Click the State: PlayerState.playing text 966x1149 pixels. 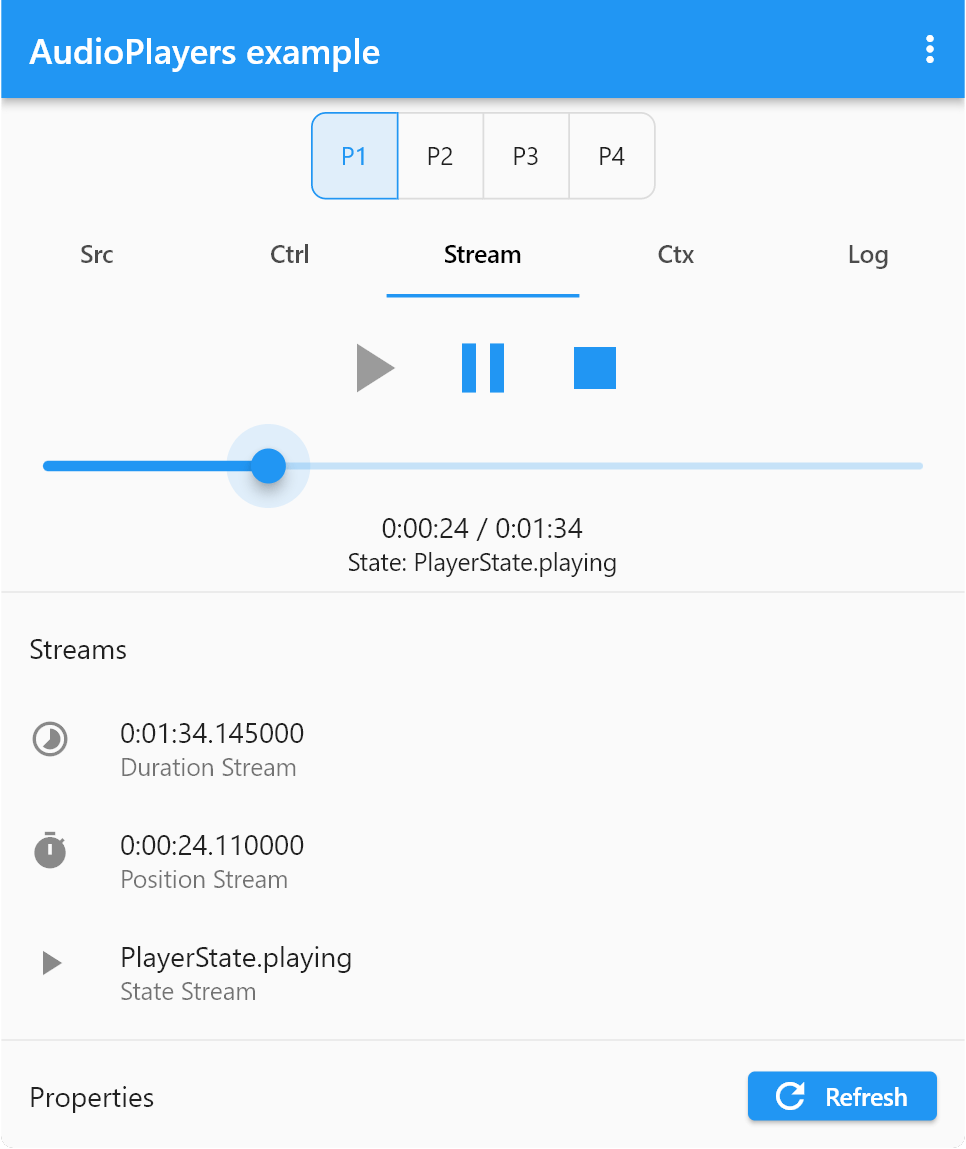click(x=482, y=562)
